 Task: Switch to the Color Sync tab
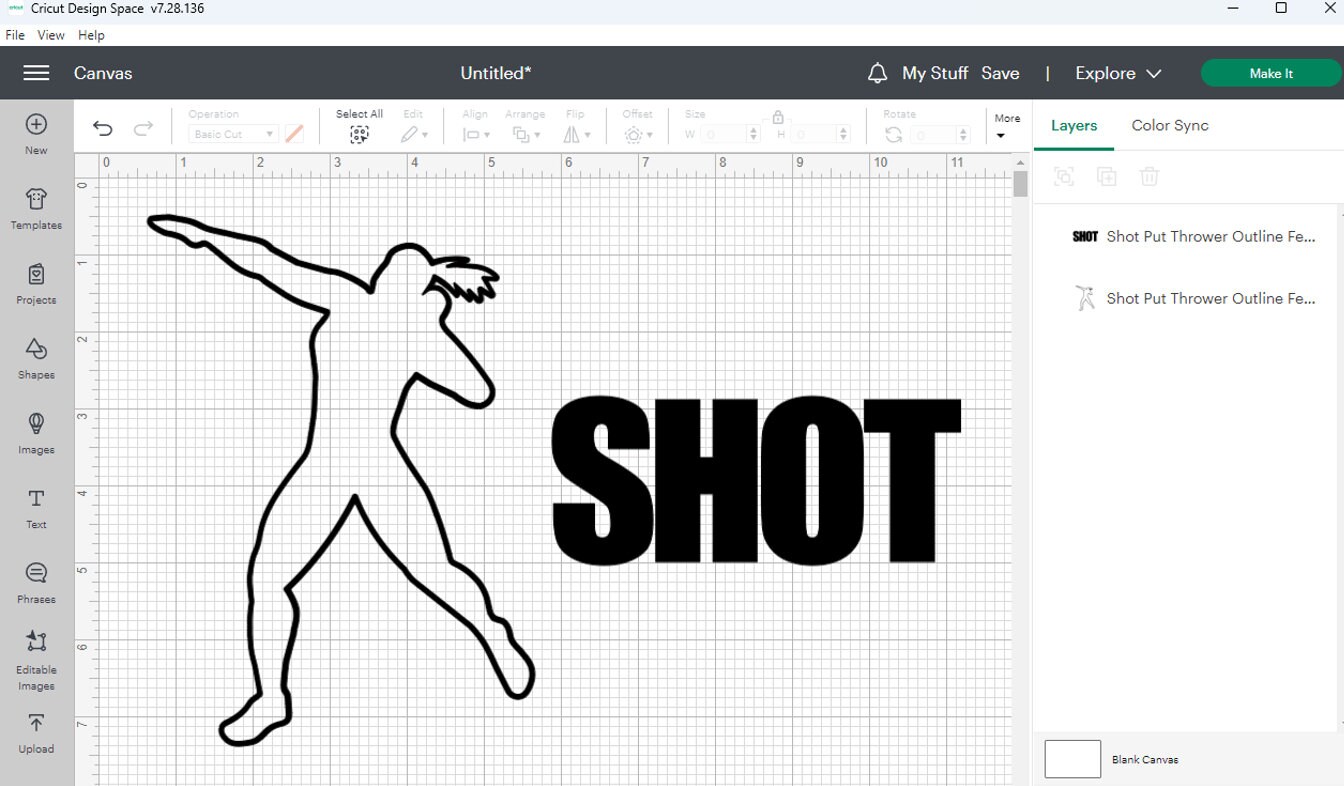(x=1170, y=125)
